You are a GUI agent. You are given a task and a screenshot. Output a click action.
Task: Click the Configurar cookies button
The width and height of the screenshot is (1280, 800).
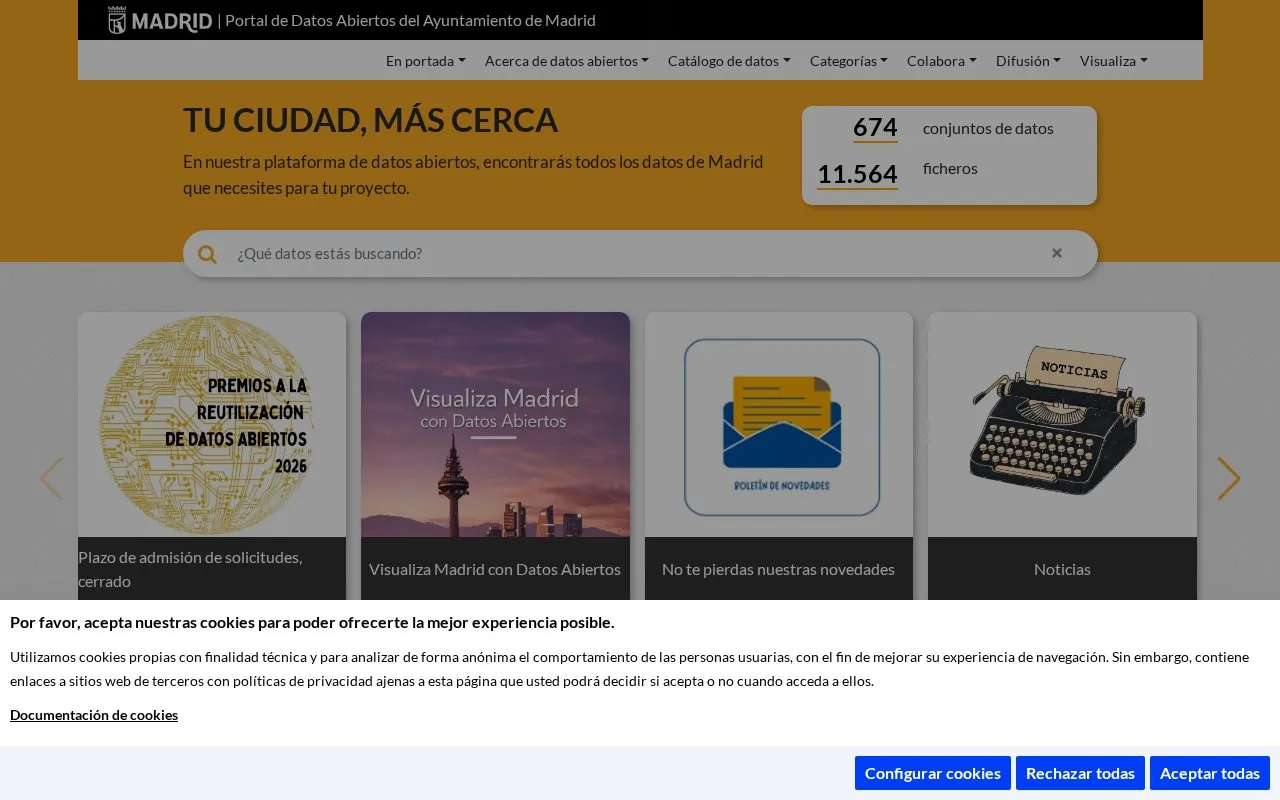point(933,773)
